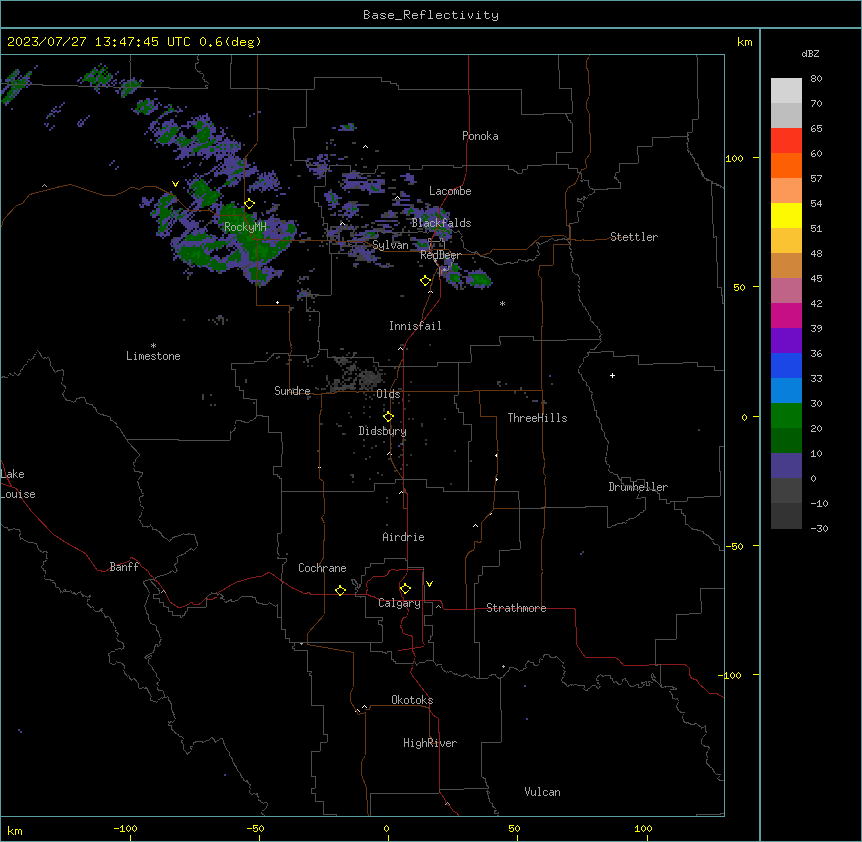This screenshot has width=862, height=842.
Task: Click the -30 value on the dBZ scale
Action: coord(819,528)
